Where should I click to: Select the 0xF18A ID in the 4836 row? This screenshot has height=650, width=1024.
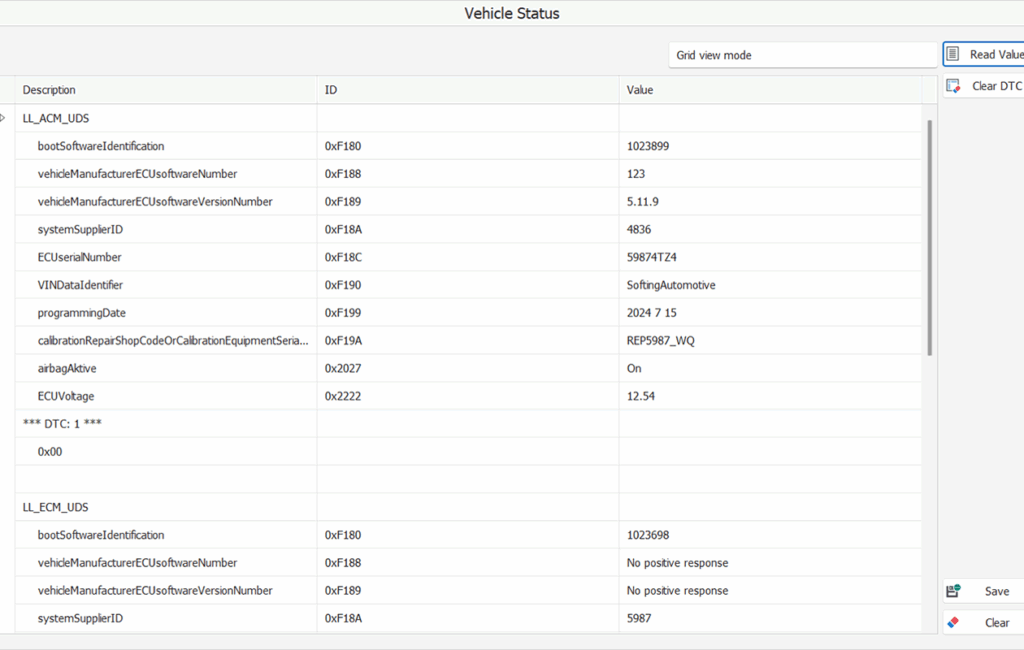coord(343,229)
